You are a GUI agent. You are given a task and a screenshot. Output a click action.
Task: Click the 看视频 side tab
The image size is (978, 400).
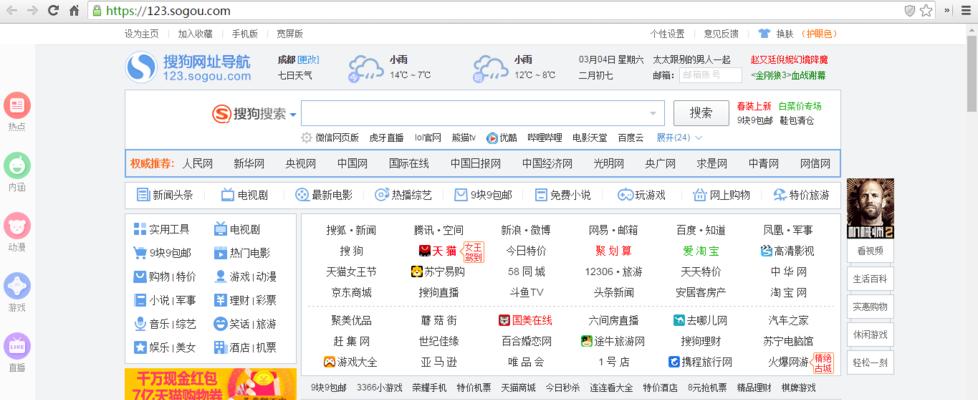870,251
